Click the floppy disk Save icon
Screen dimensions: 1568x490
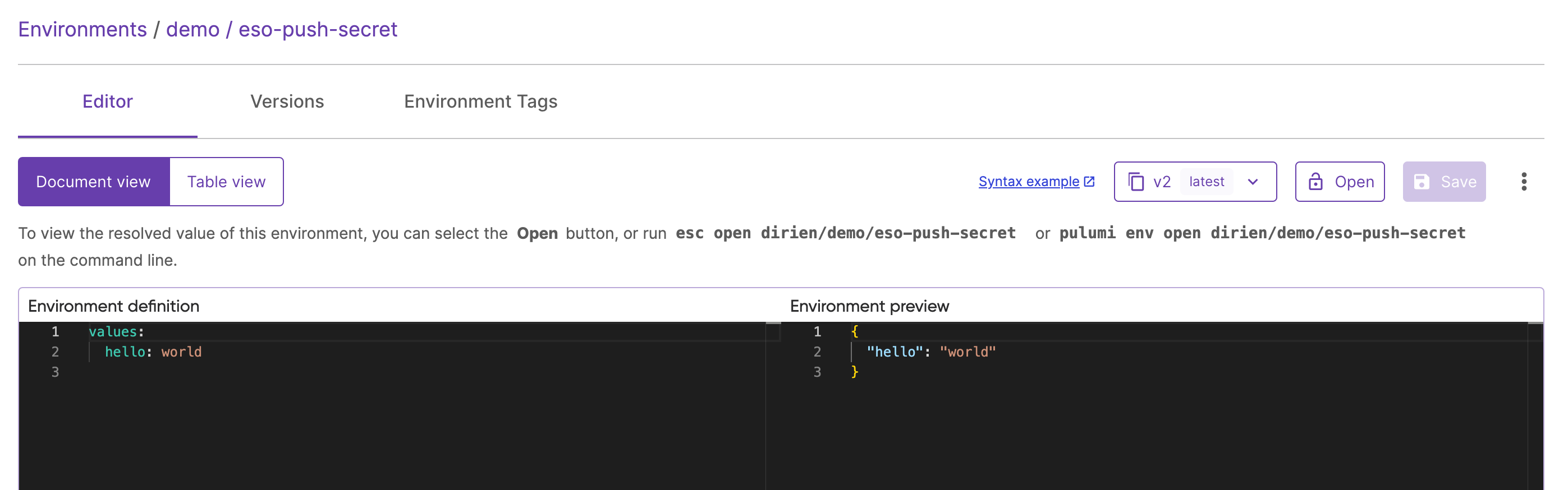pyautogui.click(x=1422, y=182)
